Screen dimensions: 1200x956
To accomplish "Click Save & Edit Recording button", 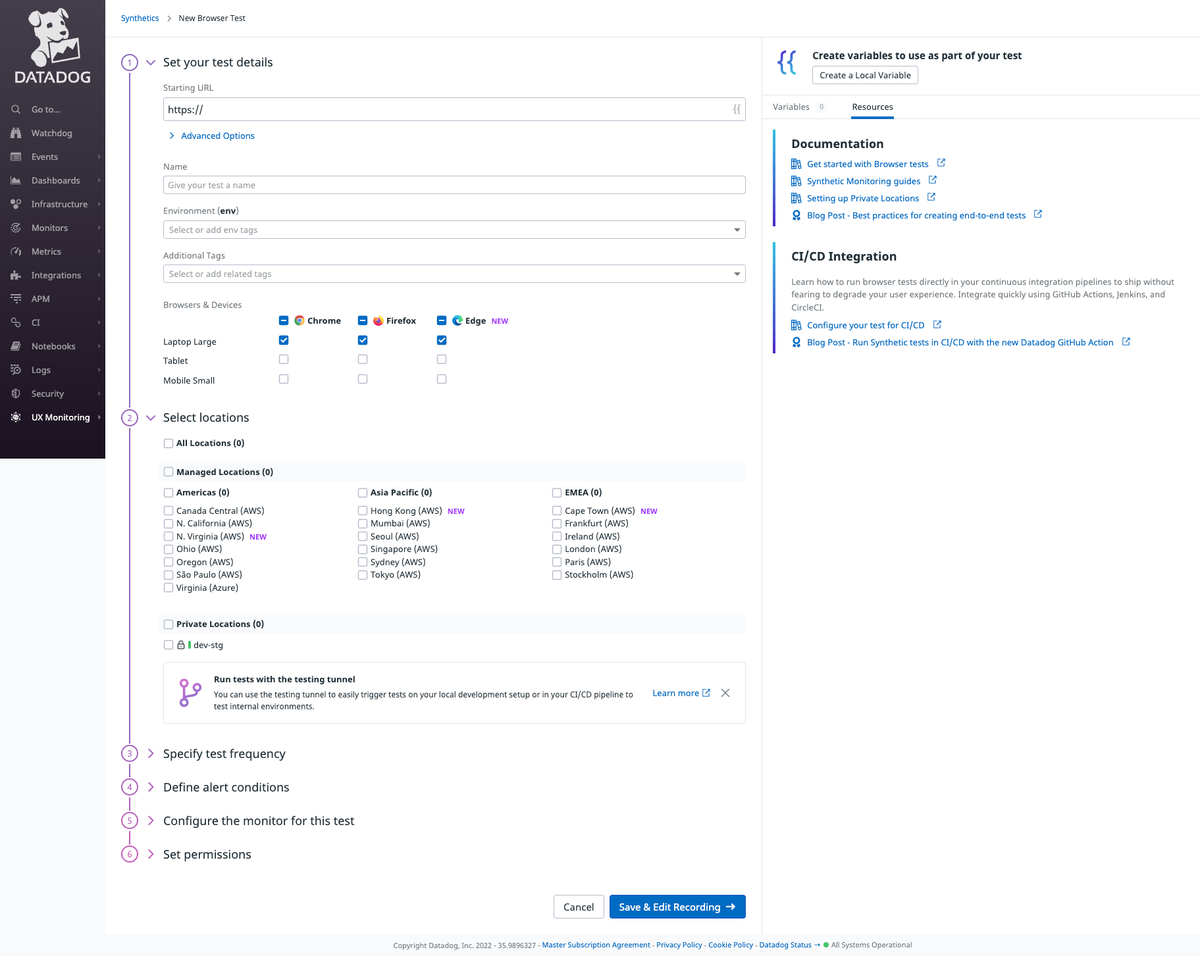I will pos(677,907).
